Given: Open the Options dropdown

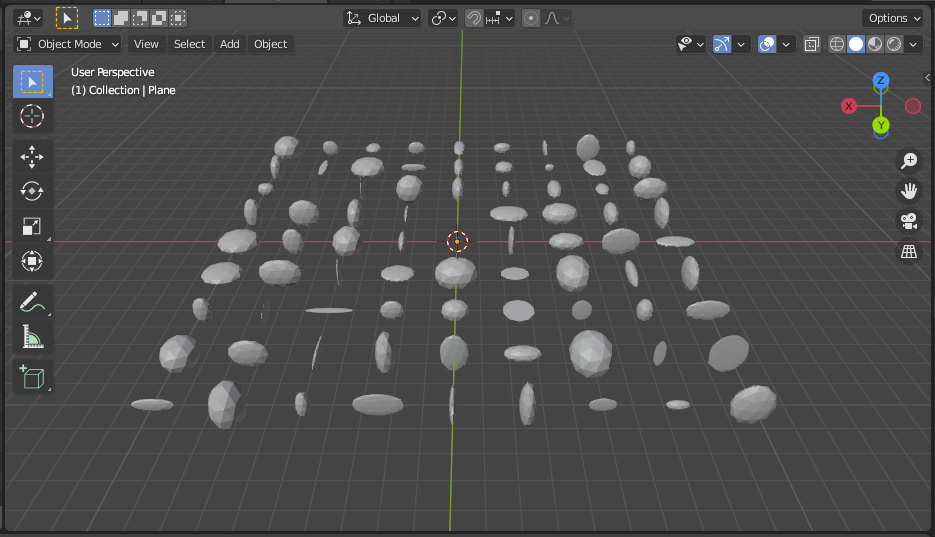Looking at the screenshot, I should pyautogui.click(x=894, y=18).
